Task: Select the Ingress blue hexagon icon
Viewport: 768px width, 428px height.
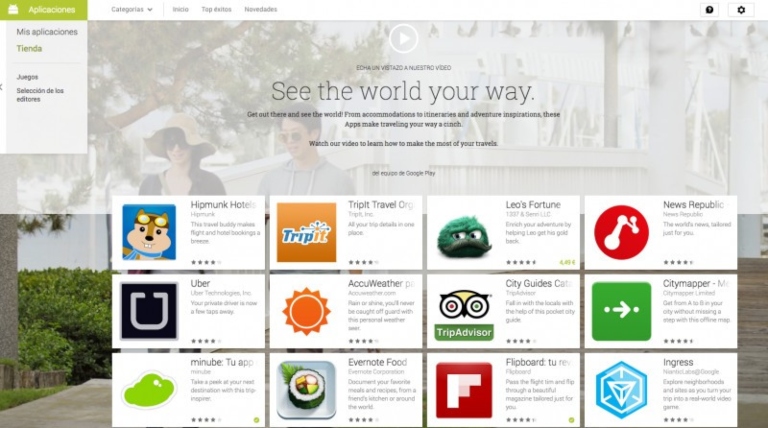Action: pyautogui.click(x=621, y=389)
